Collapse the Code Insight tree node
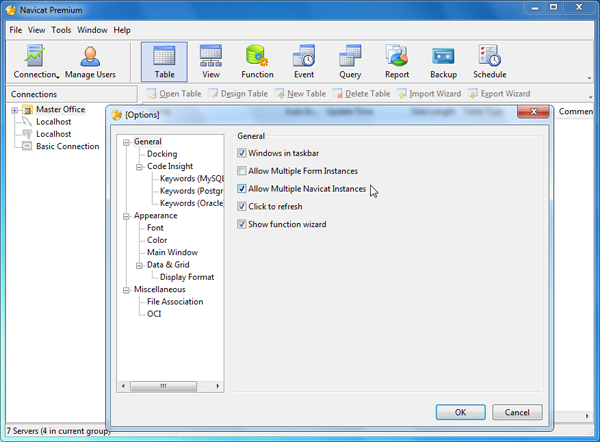600x442 pixels. coord(139,167)
